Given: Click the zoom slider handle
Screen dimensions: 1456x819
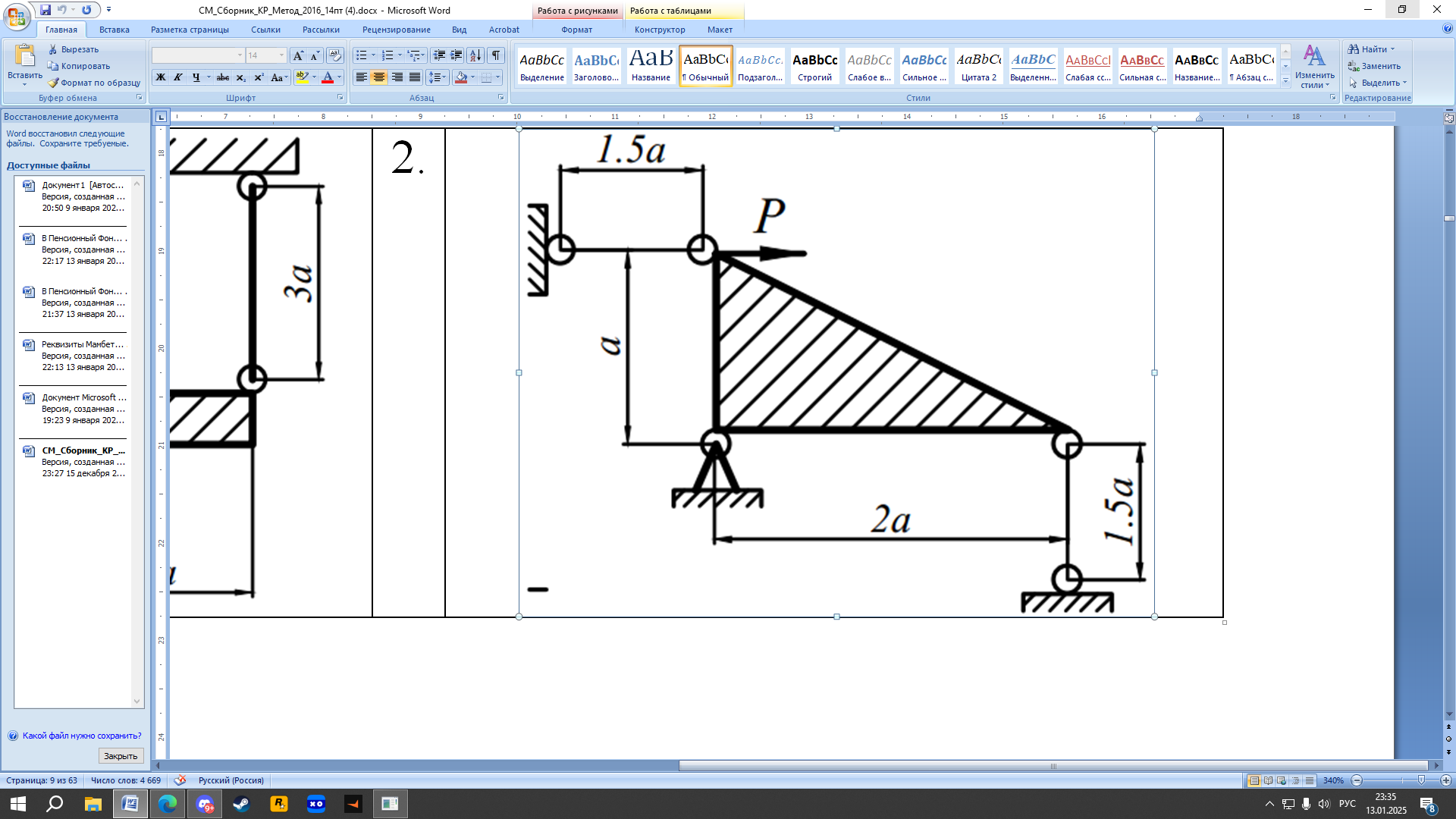Looking at the screenshot, I should (x=1421, y=780).
